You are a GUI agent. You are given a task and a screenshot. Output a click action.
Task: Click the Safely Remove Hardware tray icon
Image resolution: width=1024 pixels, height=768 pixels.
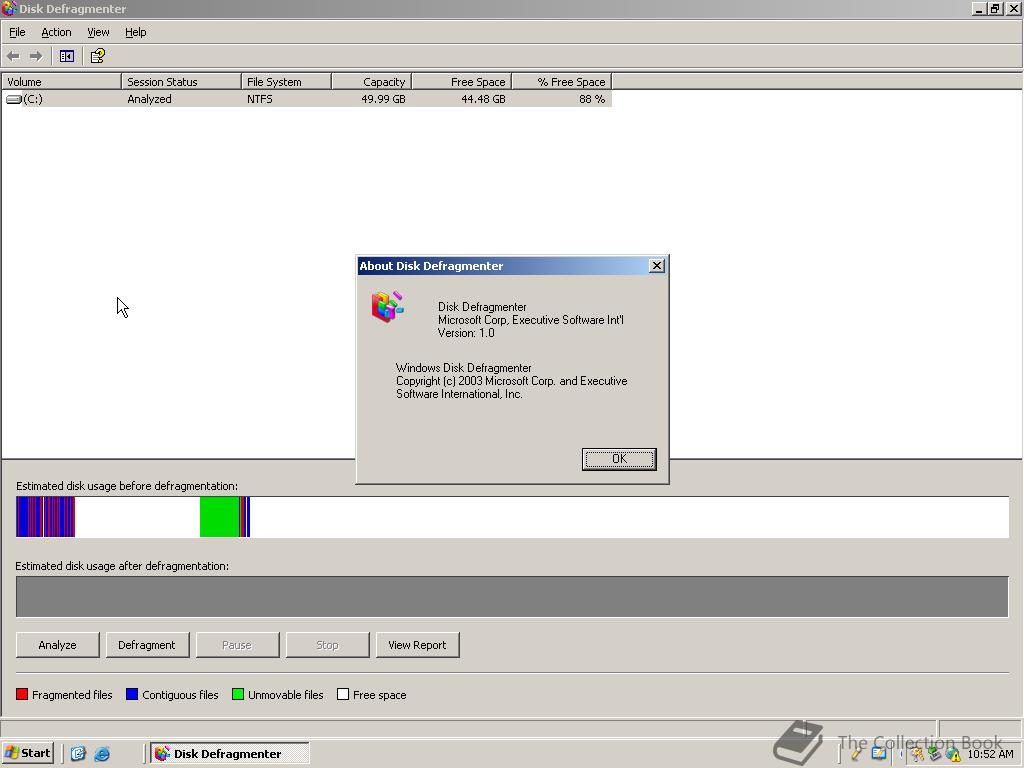(x=935, y=755)
